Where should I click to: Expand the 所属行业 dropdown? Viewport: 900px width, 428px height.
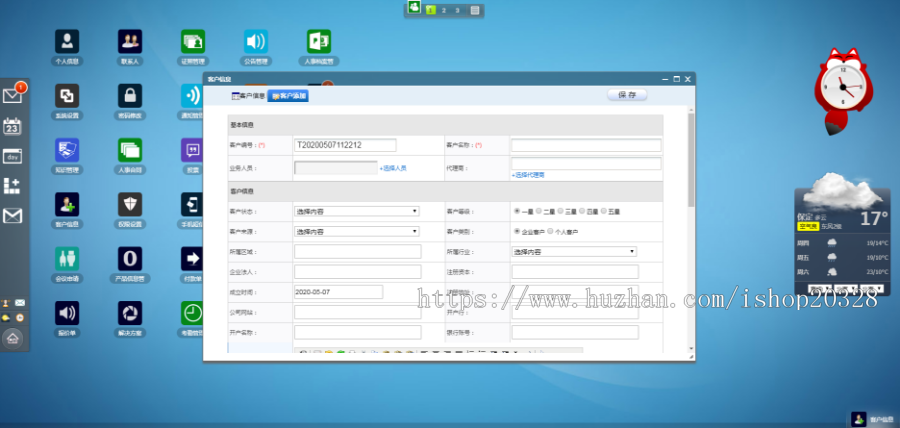574,251
